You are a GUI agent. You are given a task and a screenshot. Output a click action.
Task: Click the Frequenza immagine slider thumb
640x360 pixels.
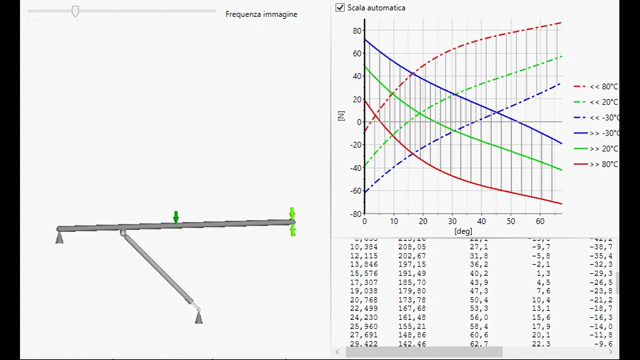click(x=75, y=11)
